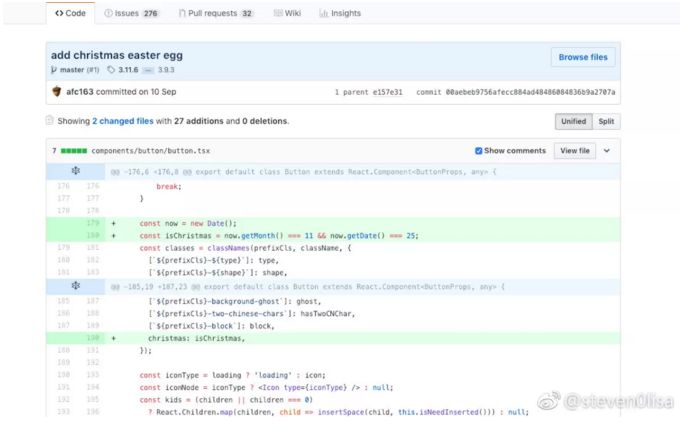The height and width of the screenshot is (434, 681).
Task: Click the Browse files button
Action: point(583,57)
